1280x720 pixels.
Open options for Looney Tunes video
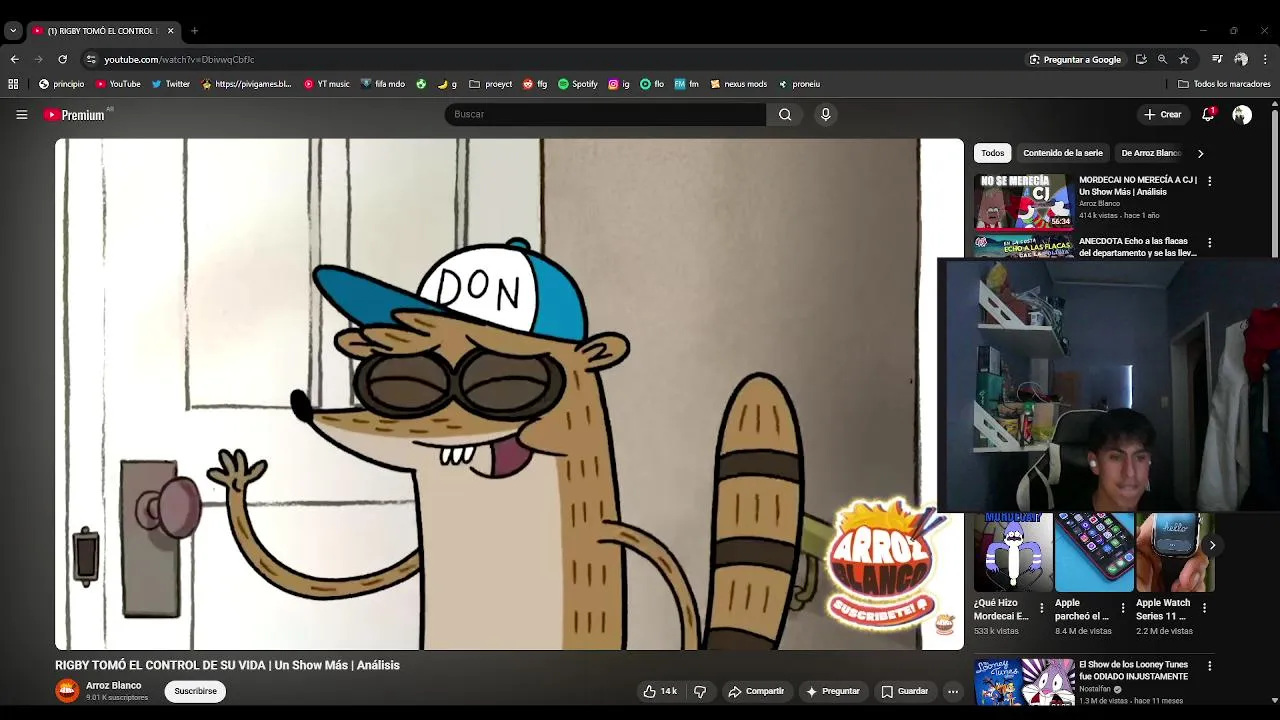pyautogui.click(x=1209, y=666)
